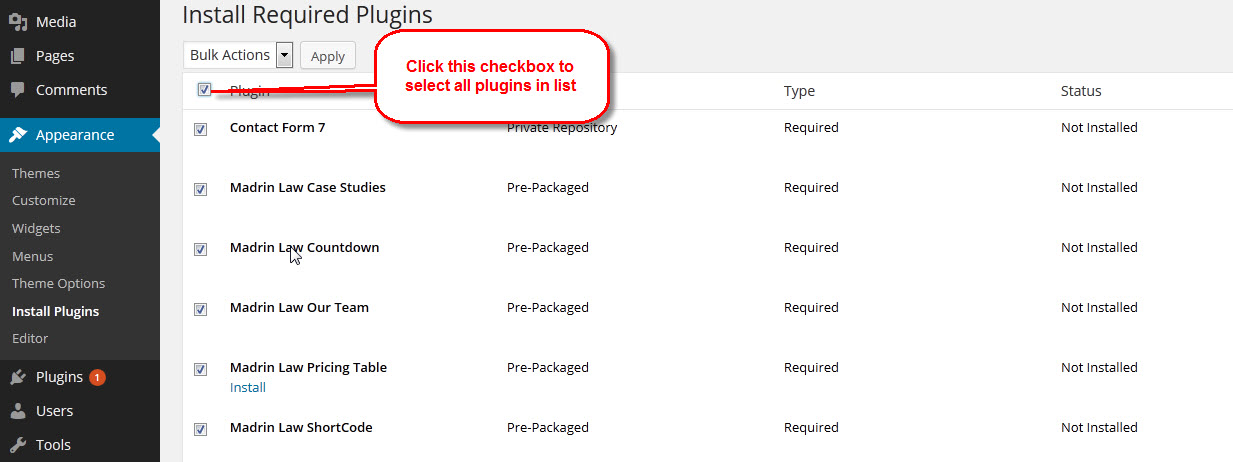The height and width of the screenshot is (462, 1233).
Task: Open Comments via its speech bubble icon
Action: coord(18,90)
